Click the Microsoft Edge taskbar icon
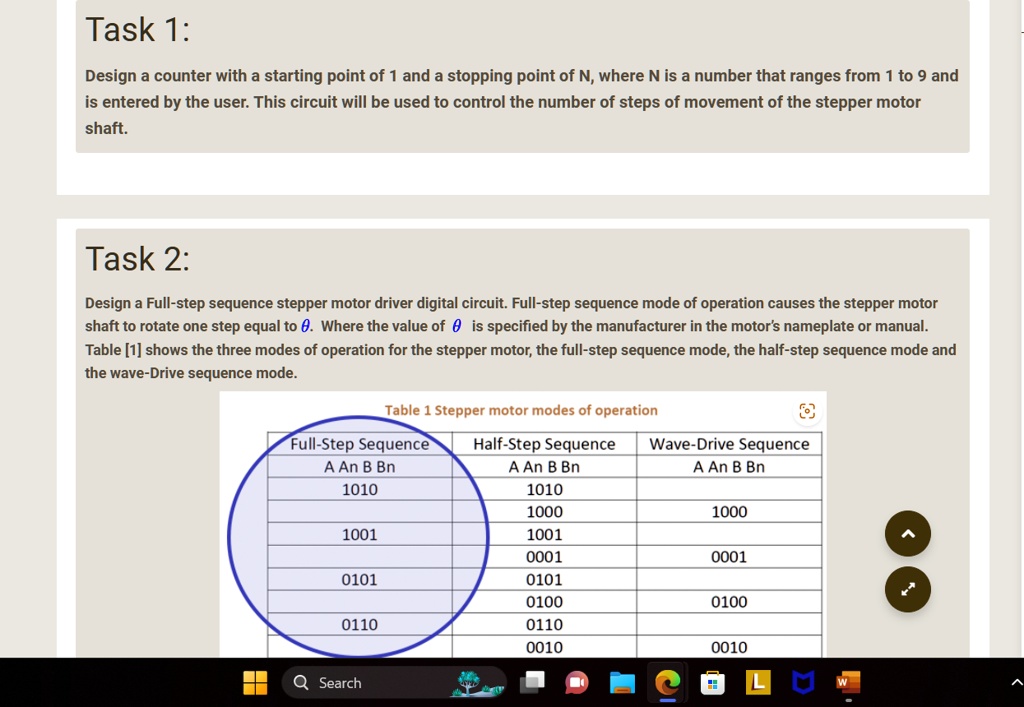This screenshot has width=1024, height=707. [667, 683]
